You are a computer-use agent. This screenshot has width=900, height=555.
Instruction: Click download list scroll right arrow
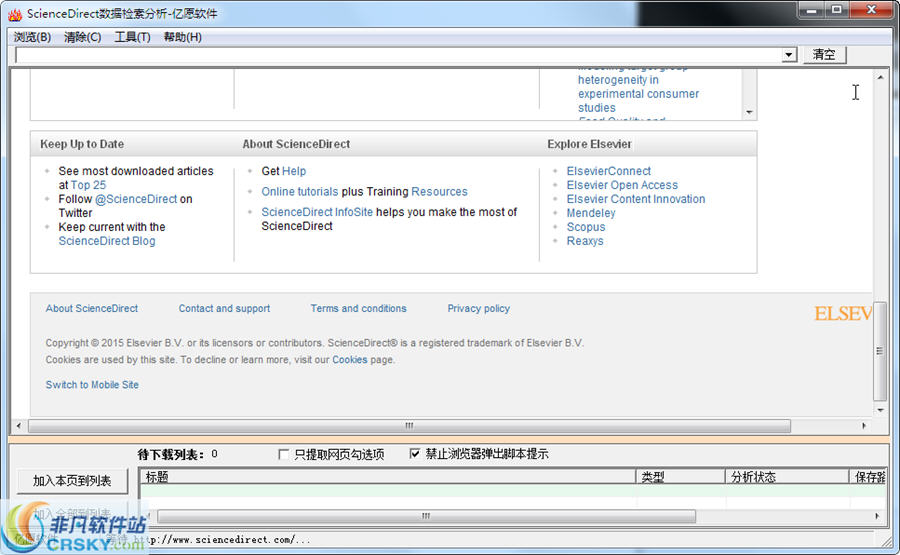(877, 516)
